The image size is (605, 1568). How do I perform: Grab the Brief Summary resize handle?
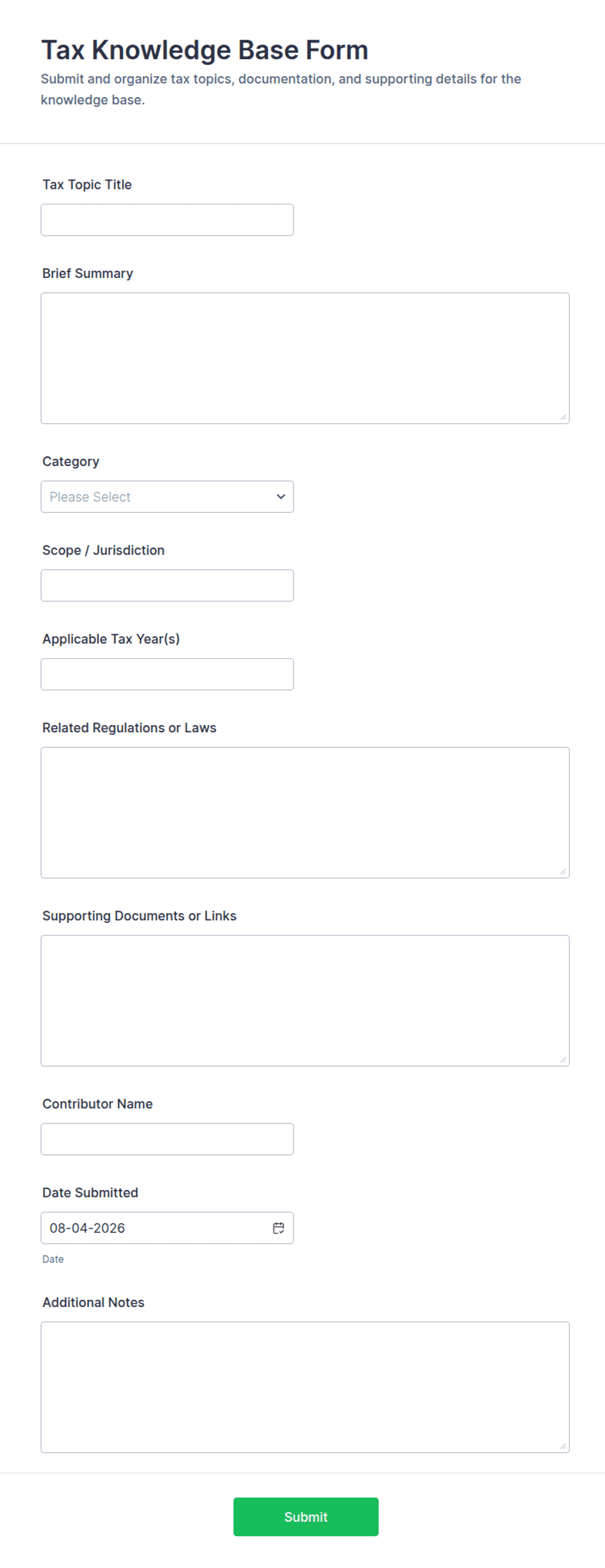click(x=563, y=417)
